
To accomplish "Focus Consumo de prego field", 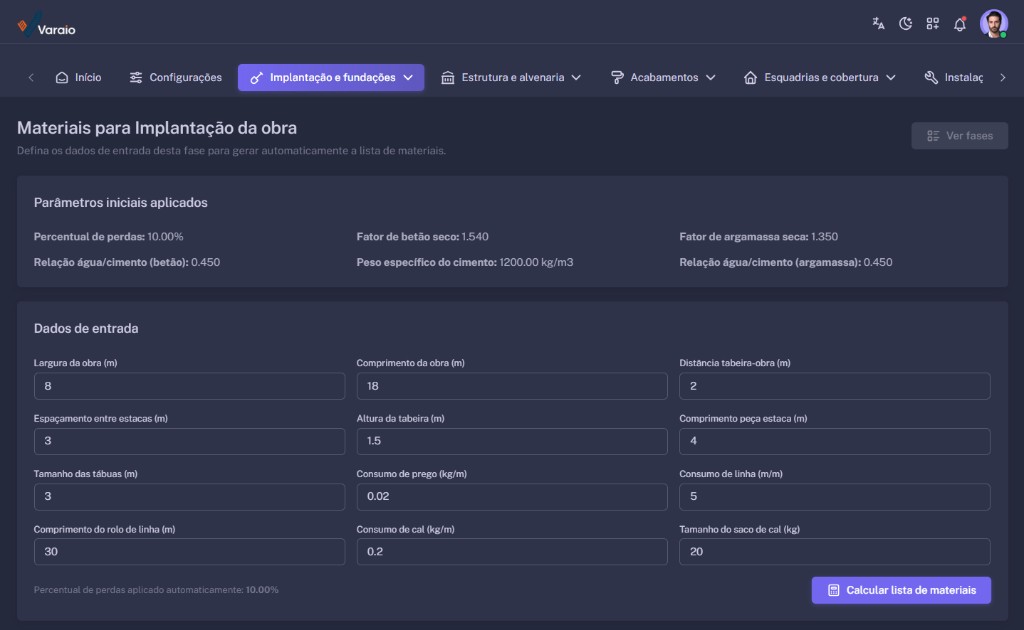I will (512, 497).
